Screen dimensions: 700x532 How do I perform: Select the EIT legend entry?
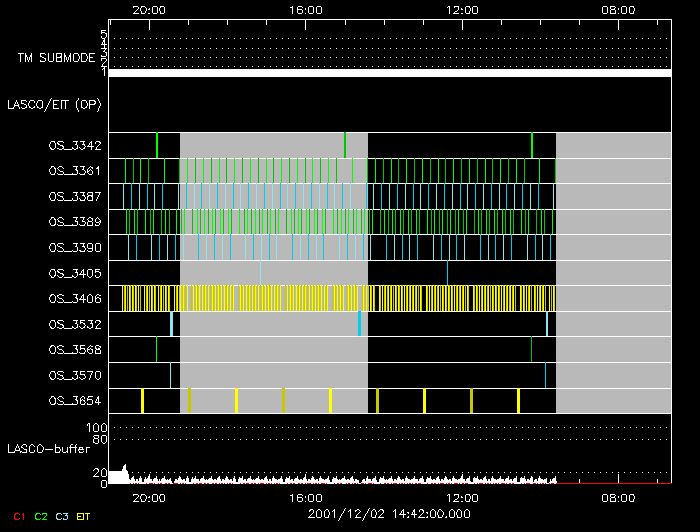point(84,516)
